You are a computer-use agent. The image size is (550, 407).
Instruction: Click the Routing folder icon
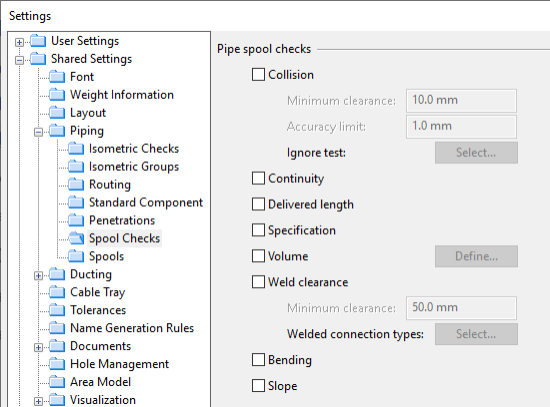[x=76, y=184]
